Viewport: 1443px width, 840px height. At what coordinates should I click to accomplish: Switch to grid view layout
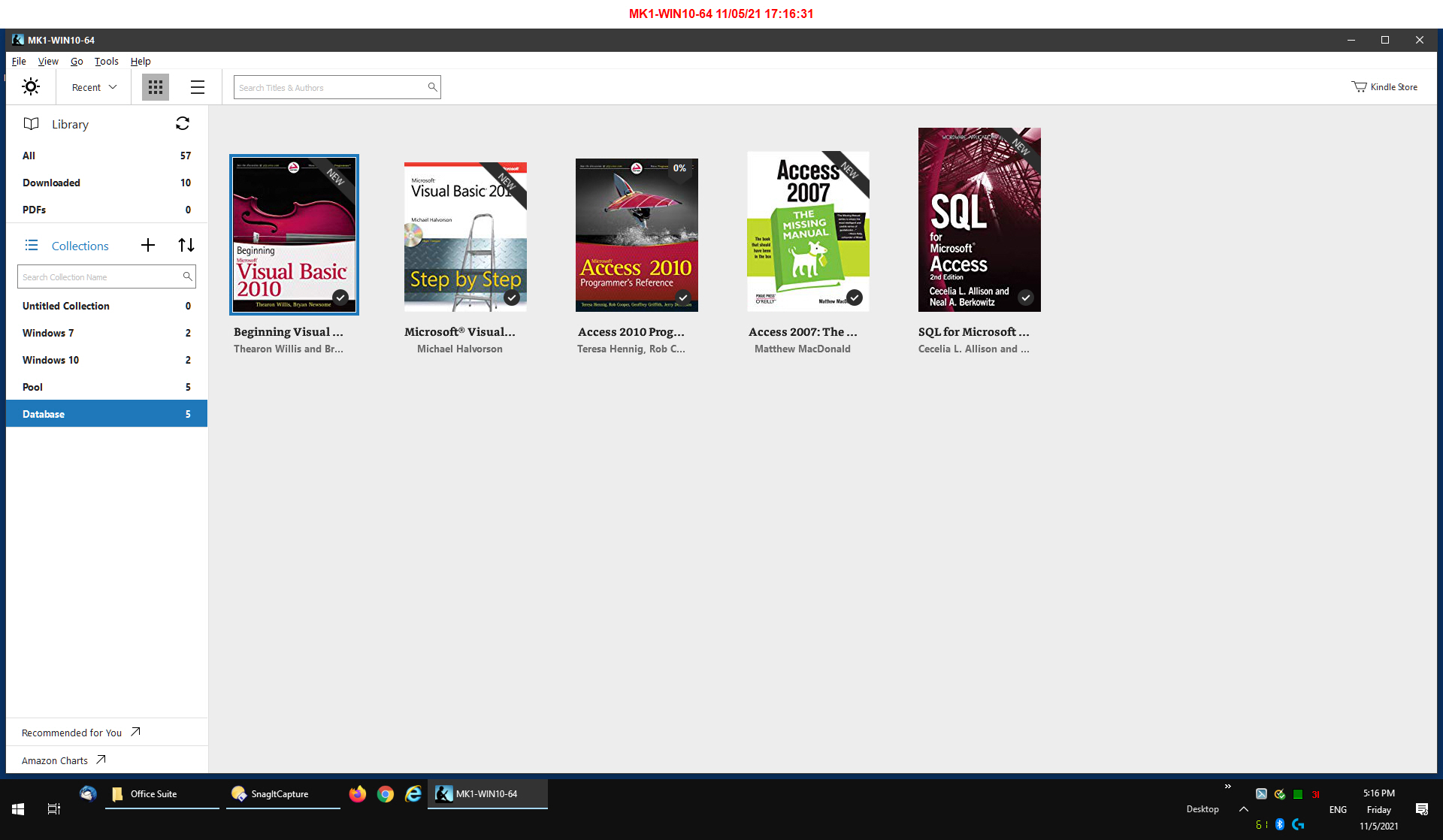tap(156, 87)
